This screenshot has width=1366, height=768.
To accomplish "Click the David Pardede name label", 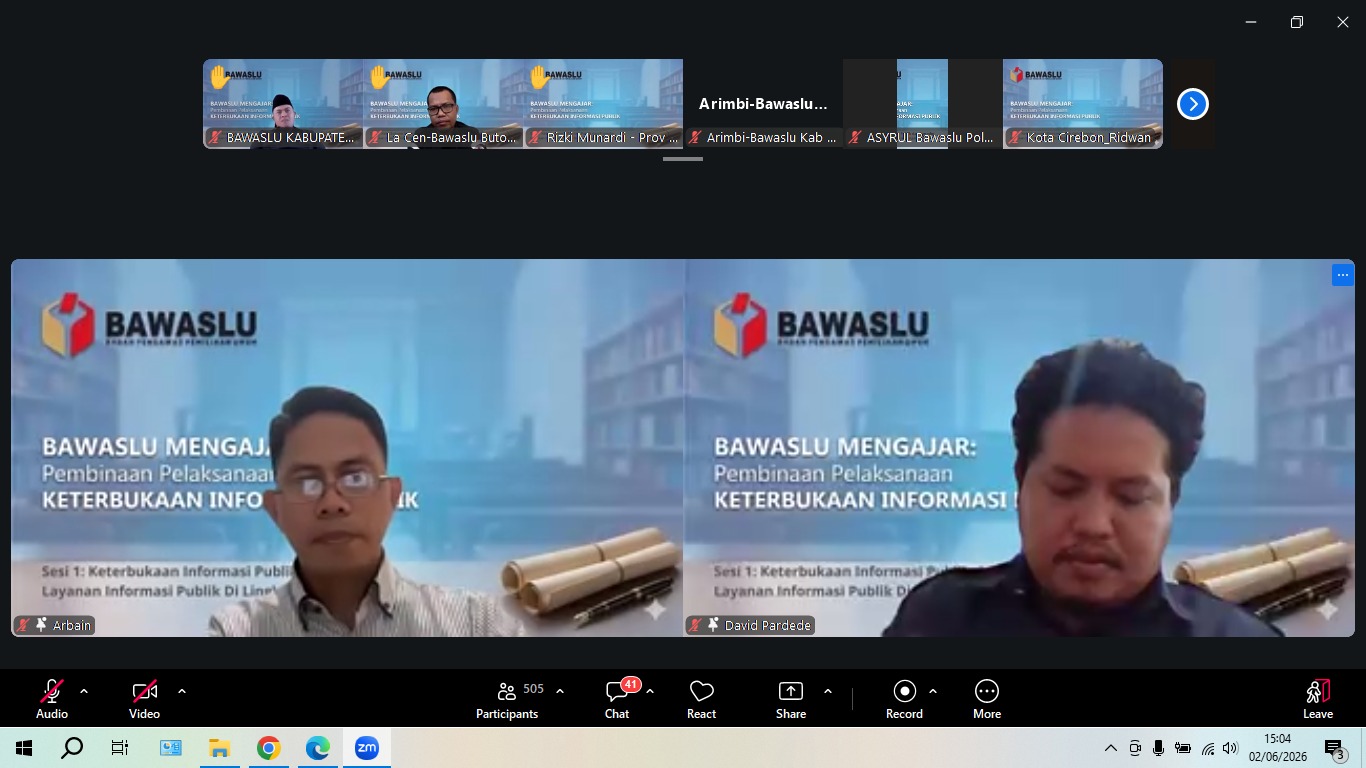I will click(x=767, y=626).
